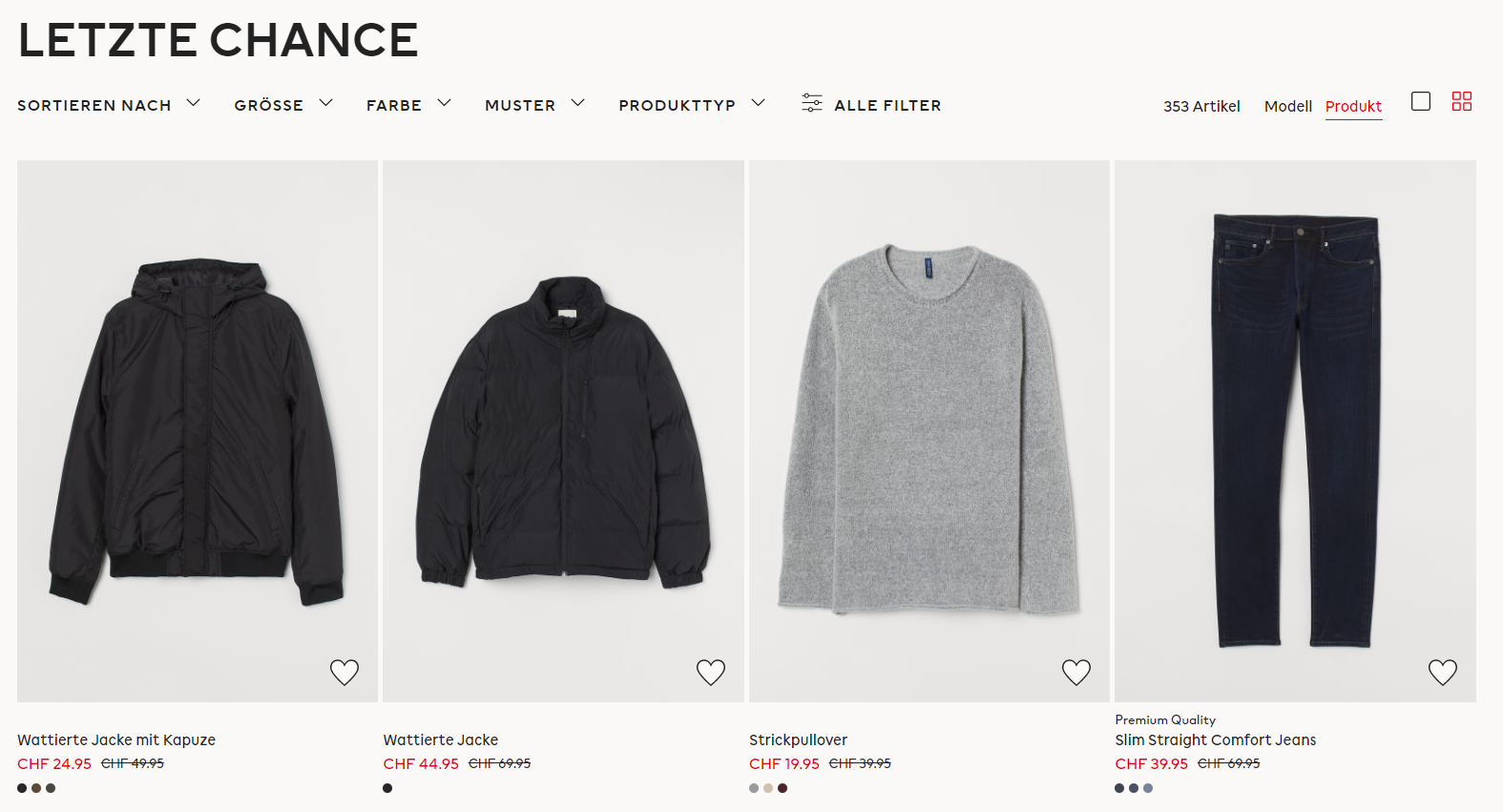Click the filter sliders icon
Image resolution: width=1503 pixels, height=812 pixels.
click(812, 103)
